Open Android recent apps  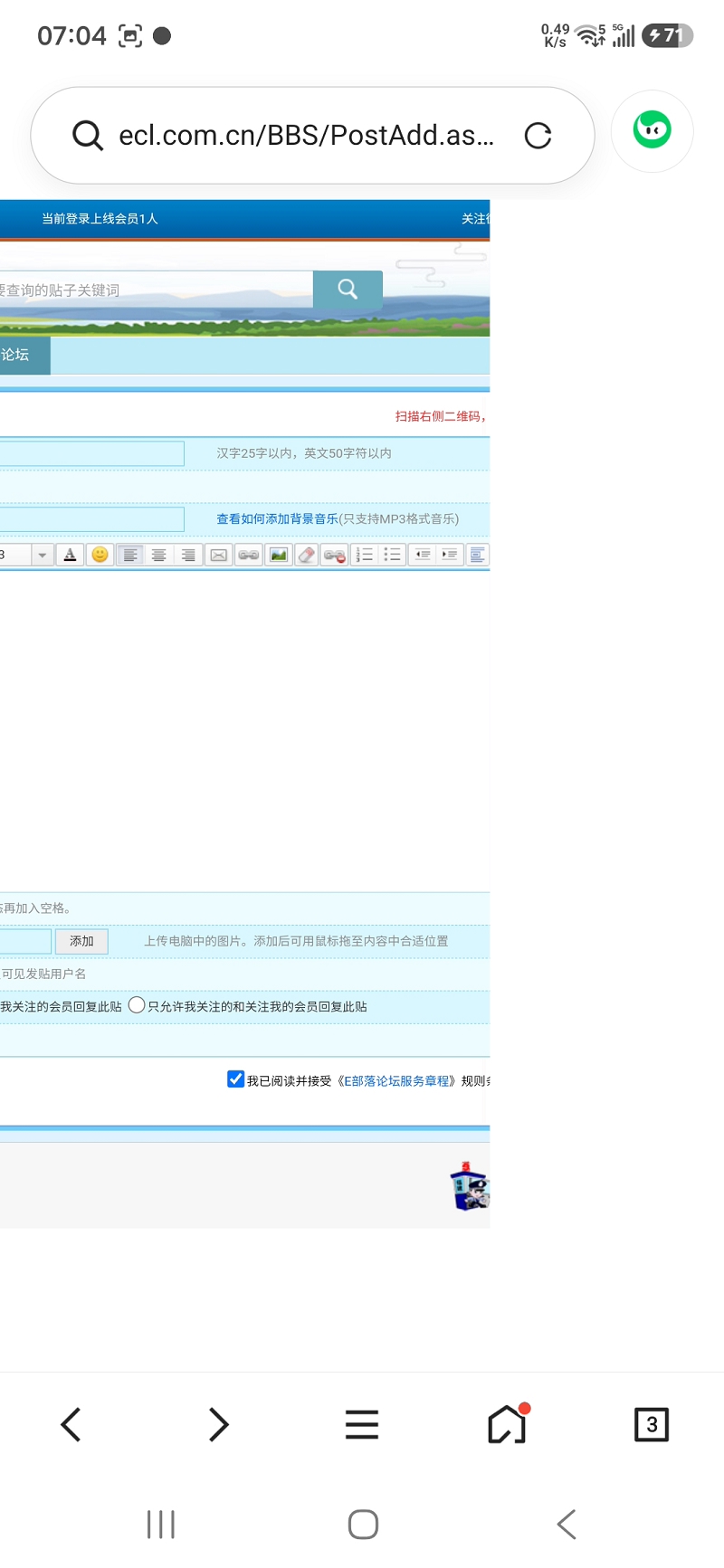tap(161, 1525)
